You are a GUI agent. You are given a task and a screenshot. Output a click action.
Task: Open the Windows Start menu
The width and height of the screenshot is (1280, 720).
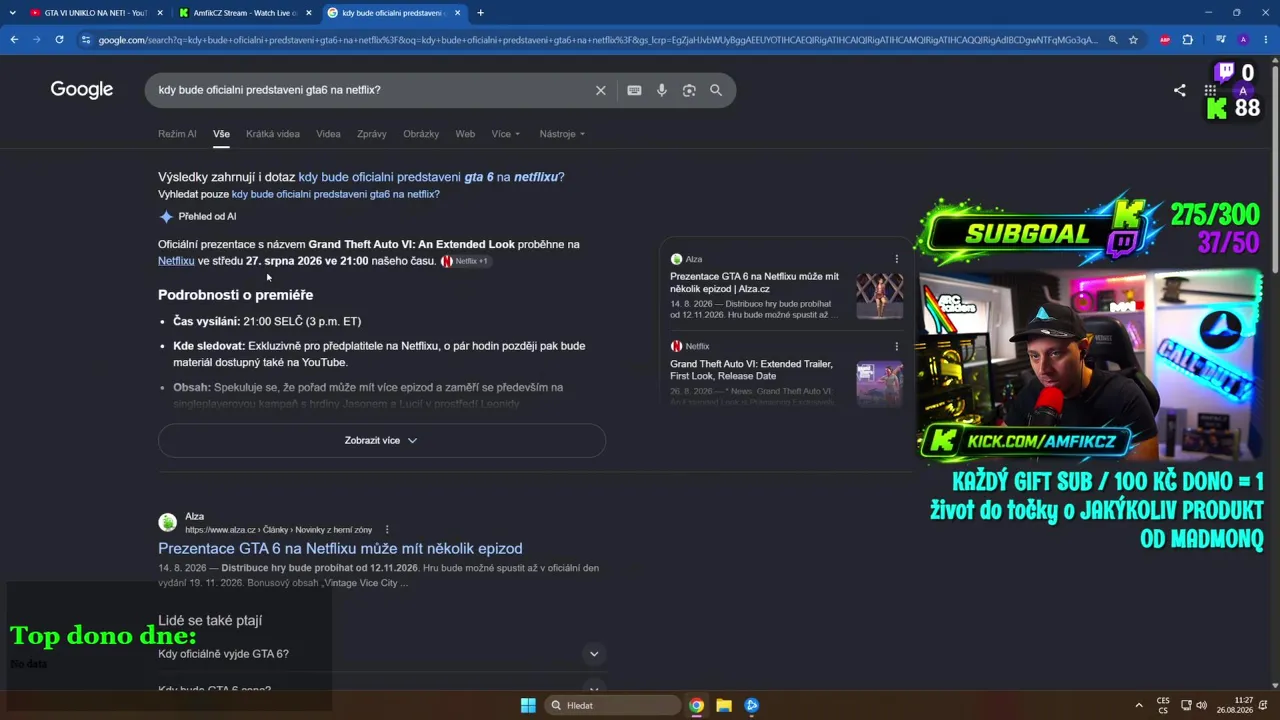[528, 705]
